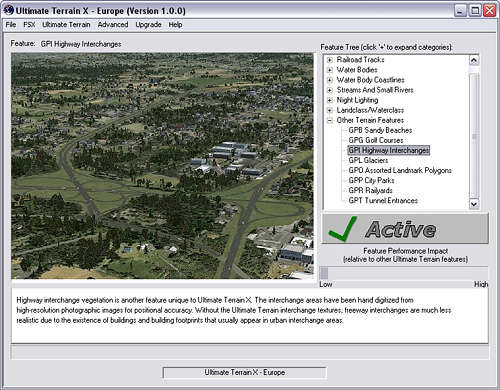Expand Streams And Small Rivers category
The width and height of the screenshot is (500, 390).
pyautogui.click(x=330, y=90)
